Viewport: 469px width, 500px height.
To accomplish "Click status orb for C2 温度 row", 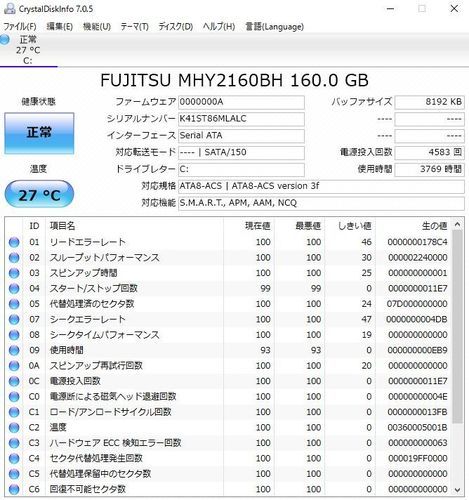I will [14, 428].
